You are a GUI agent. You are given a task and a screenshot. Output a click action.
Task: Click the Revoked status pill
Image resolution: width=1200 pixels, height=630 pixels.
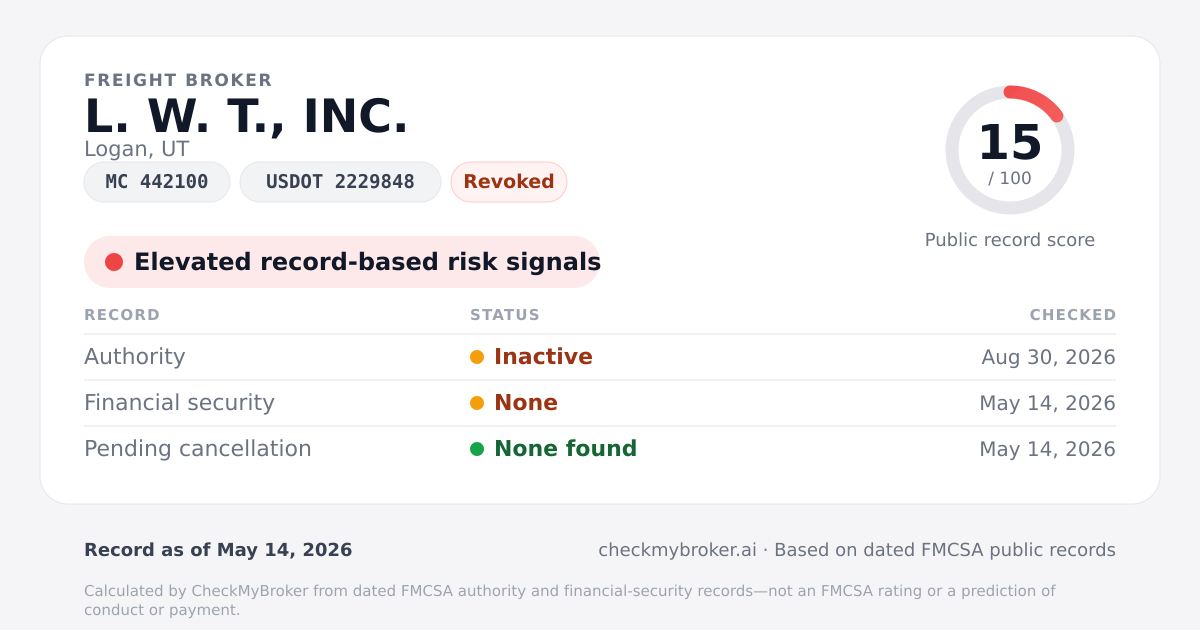tap(509, 182)
